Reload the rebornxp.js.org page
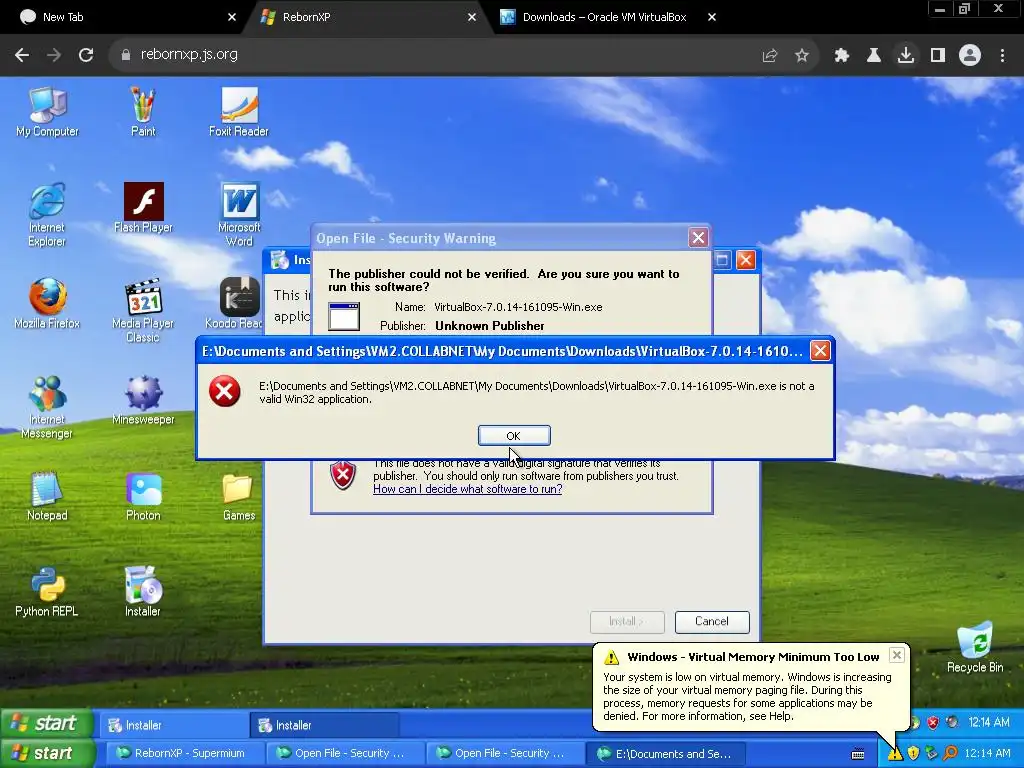 tap(86, 55)
